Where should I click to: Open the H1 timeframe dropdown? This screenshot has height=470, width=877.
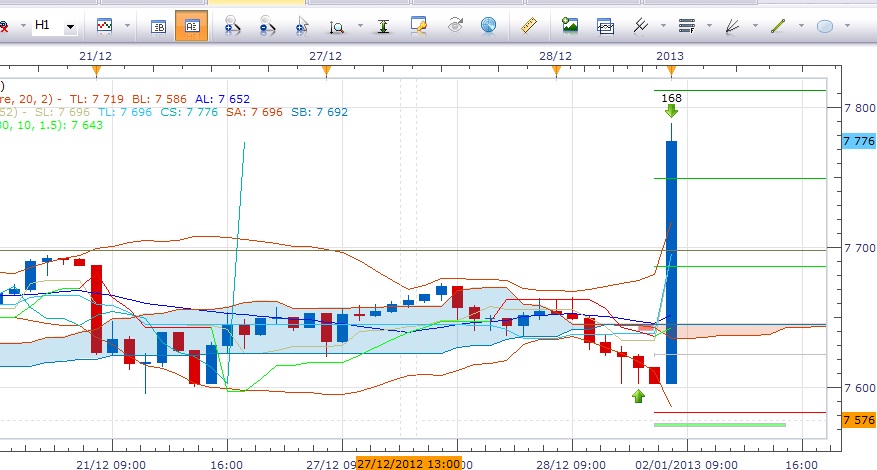(70, 27)
